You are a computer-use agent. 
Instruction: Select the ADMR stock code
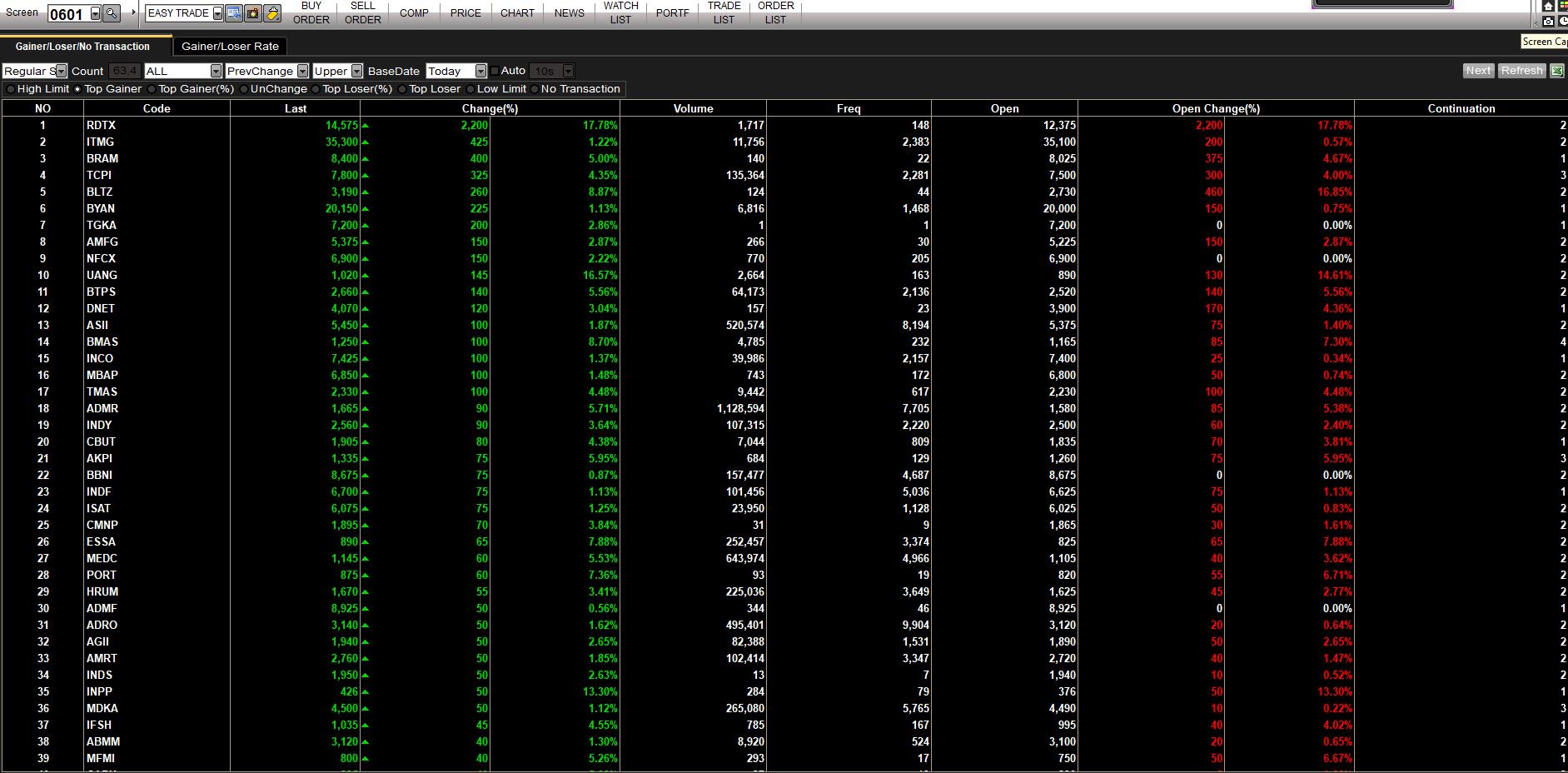pos(102,408)
